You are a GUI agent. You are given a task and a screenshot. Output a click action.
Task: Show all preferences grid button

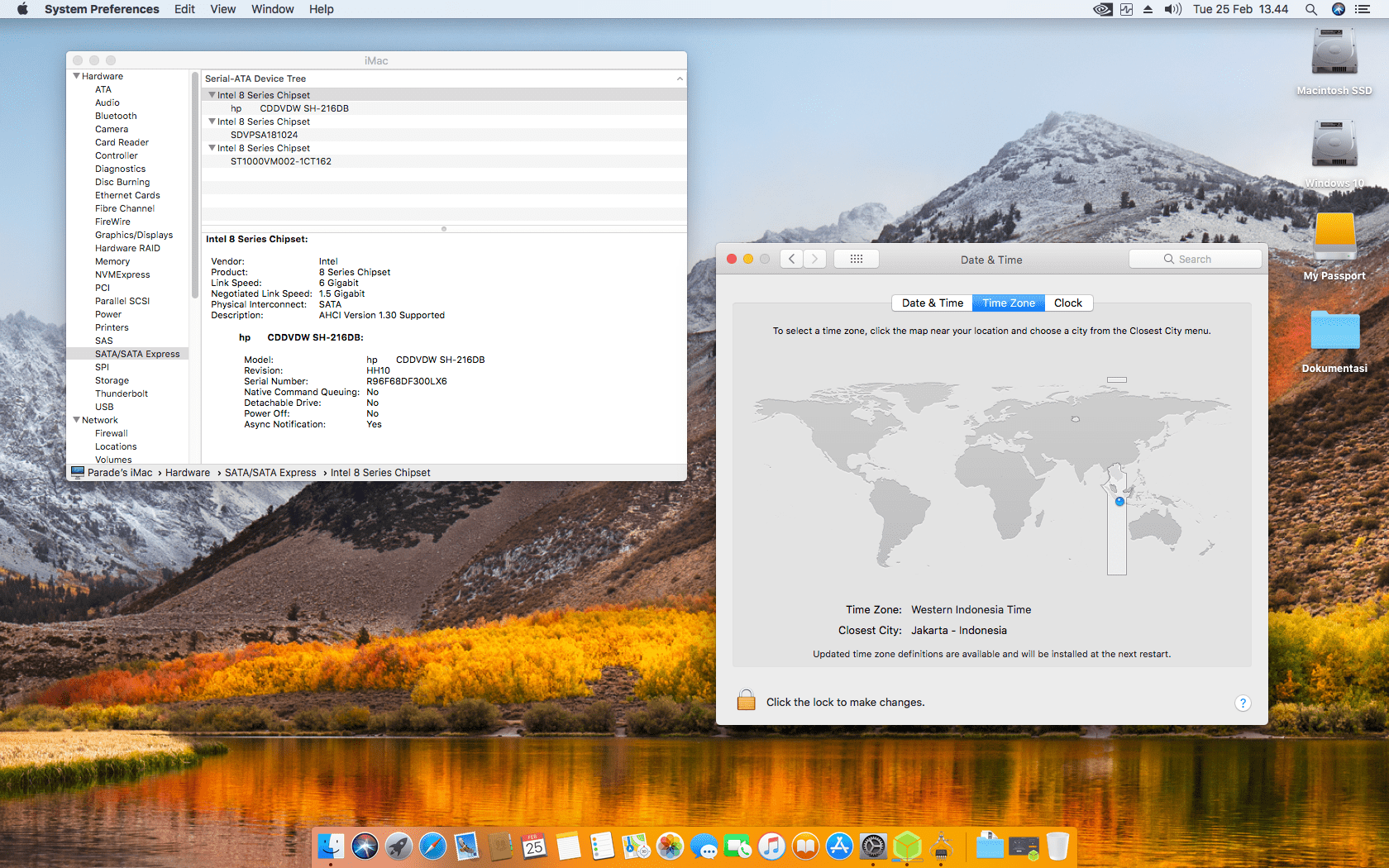coord(857,259)
